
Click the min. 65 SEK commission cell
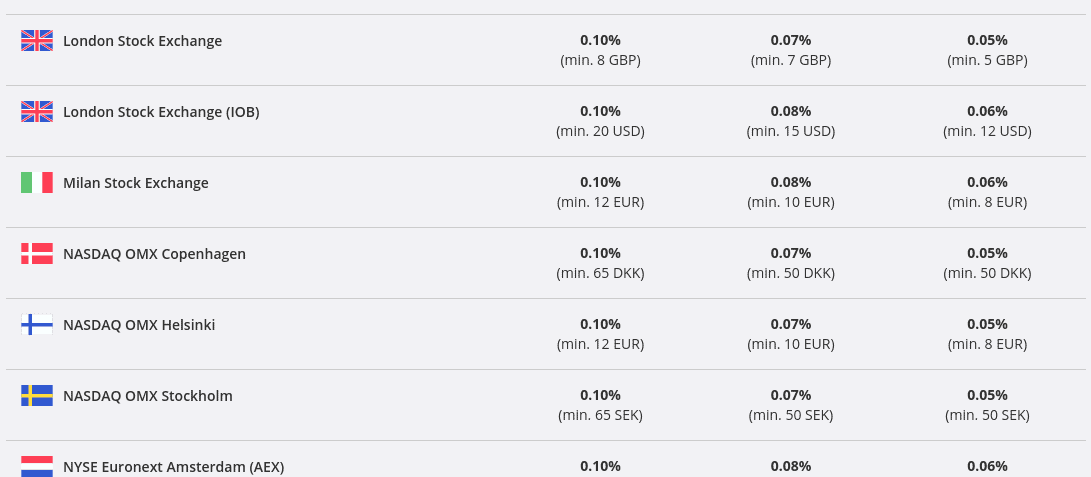point(600,405)
